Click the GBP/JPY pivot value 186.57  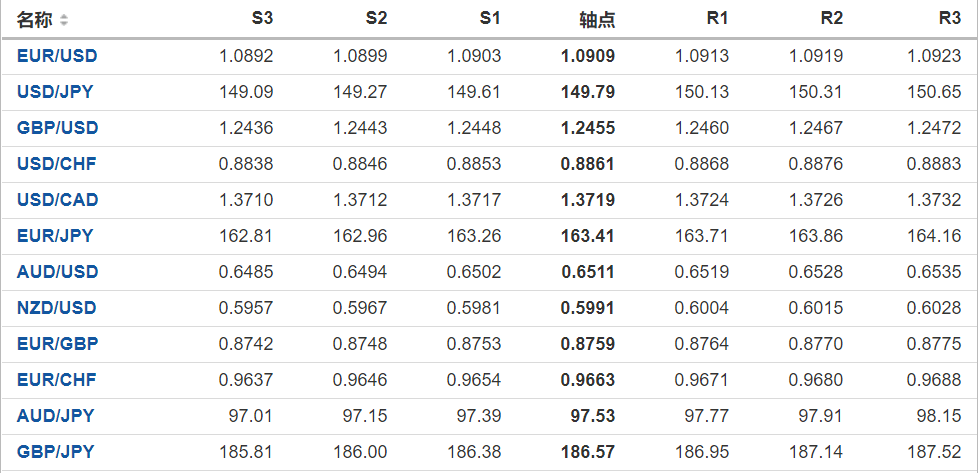(x=588, y=452)
